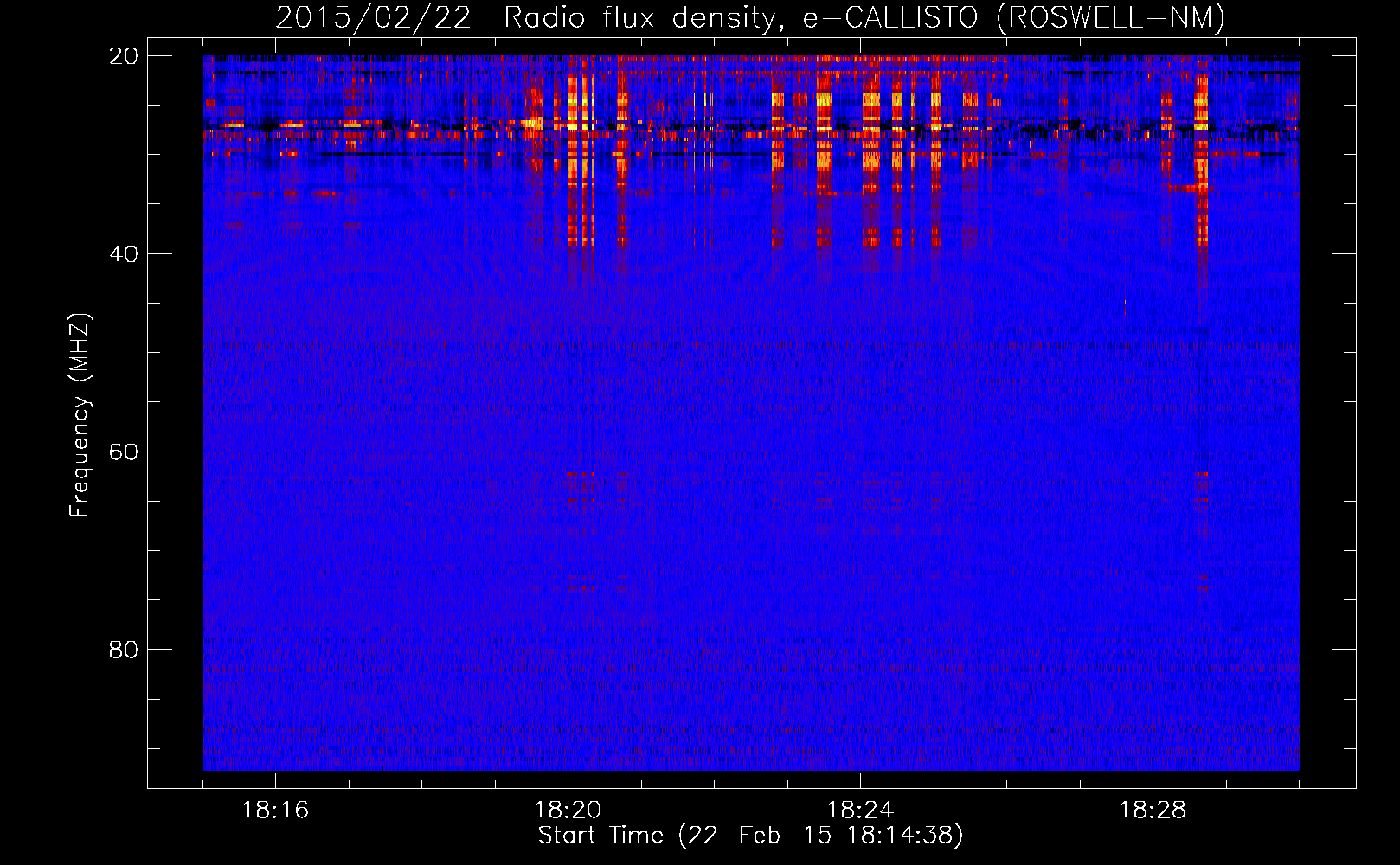
Task: Click the 'Frequency (MHZ)' axis label
Action: coord(80,415)
